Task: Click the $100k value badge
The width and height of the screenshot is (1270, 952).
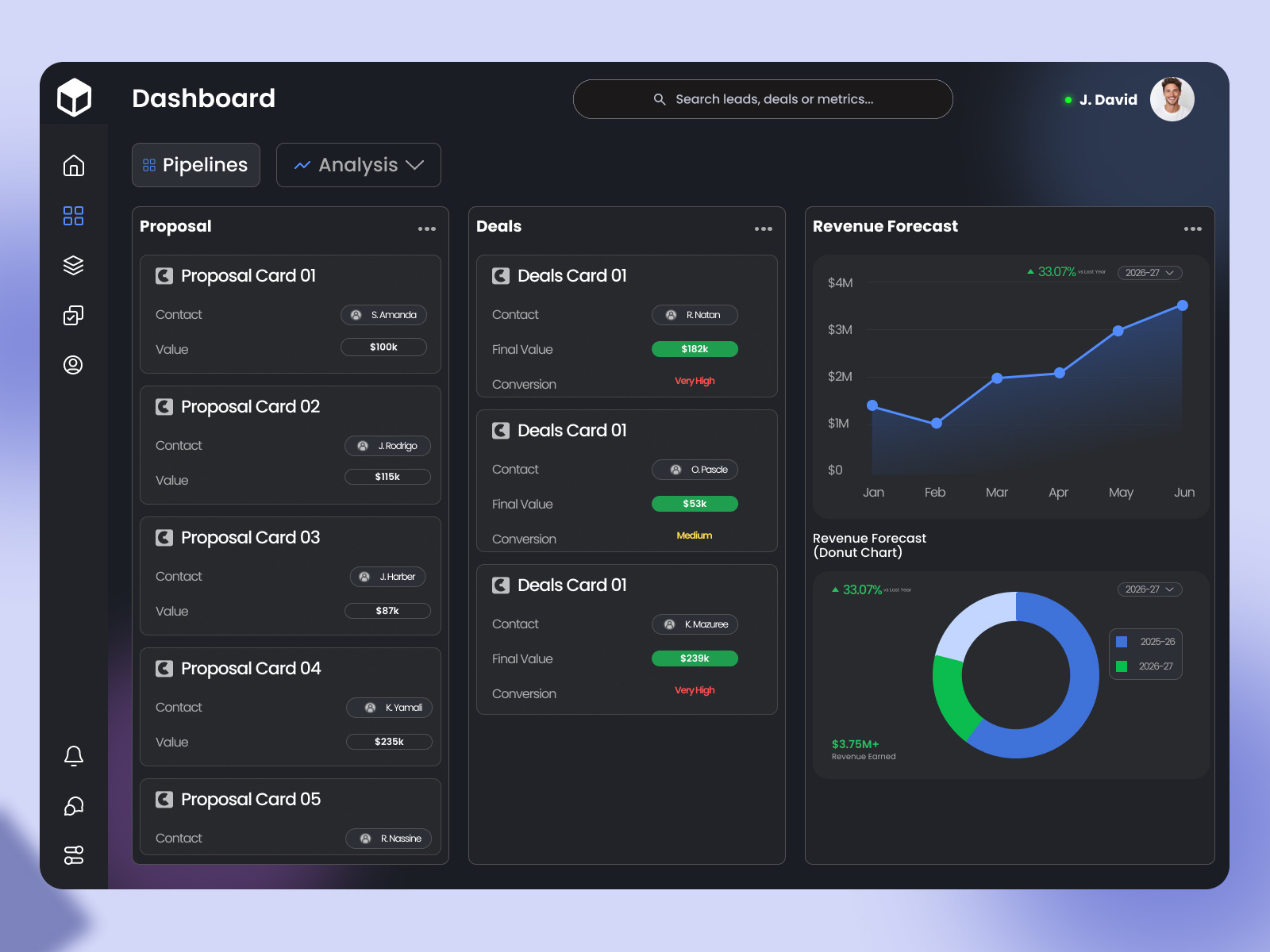Action: [384, 347]
